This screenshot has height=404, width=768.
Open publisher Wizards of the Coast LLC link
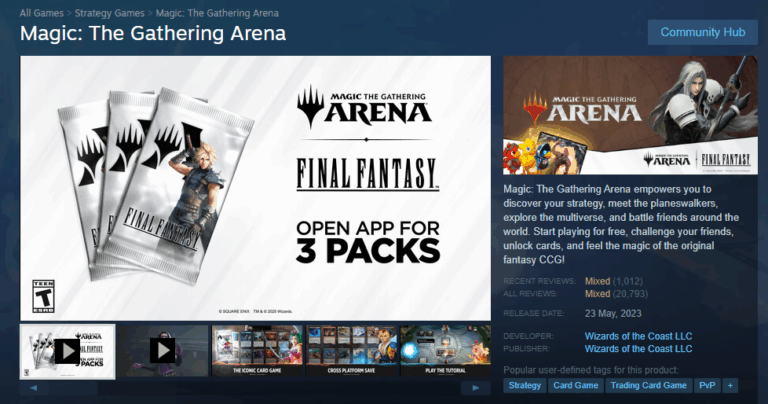pos(638,349)
